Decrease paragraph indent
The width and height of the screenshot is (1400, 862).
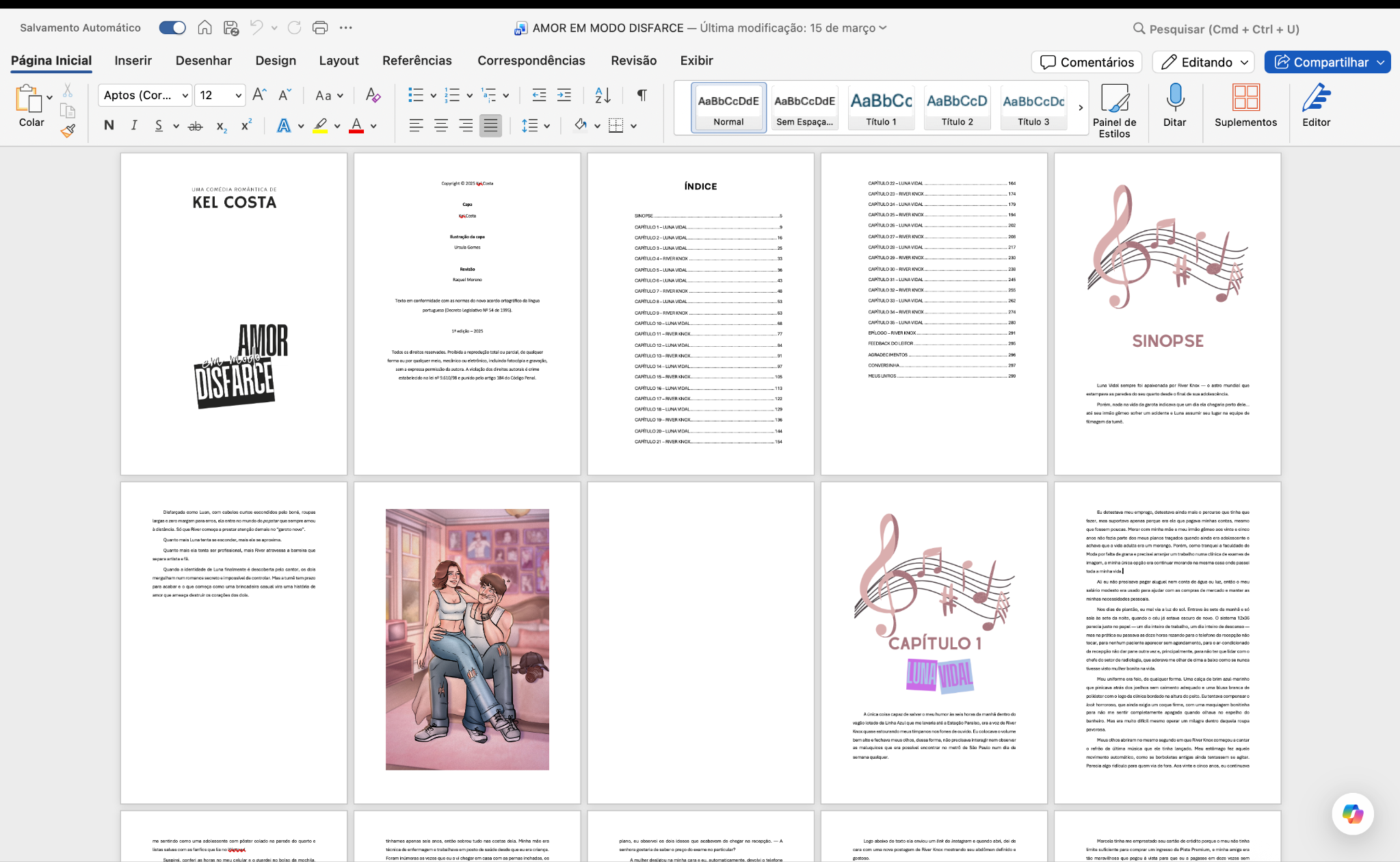point(539,95)
